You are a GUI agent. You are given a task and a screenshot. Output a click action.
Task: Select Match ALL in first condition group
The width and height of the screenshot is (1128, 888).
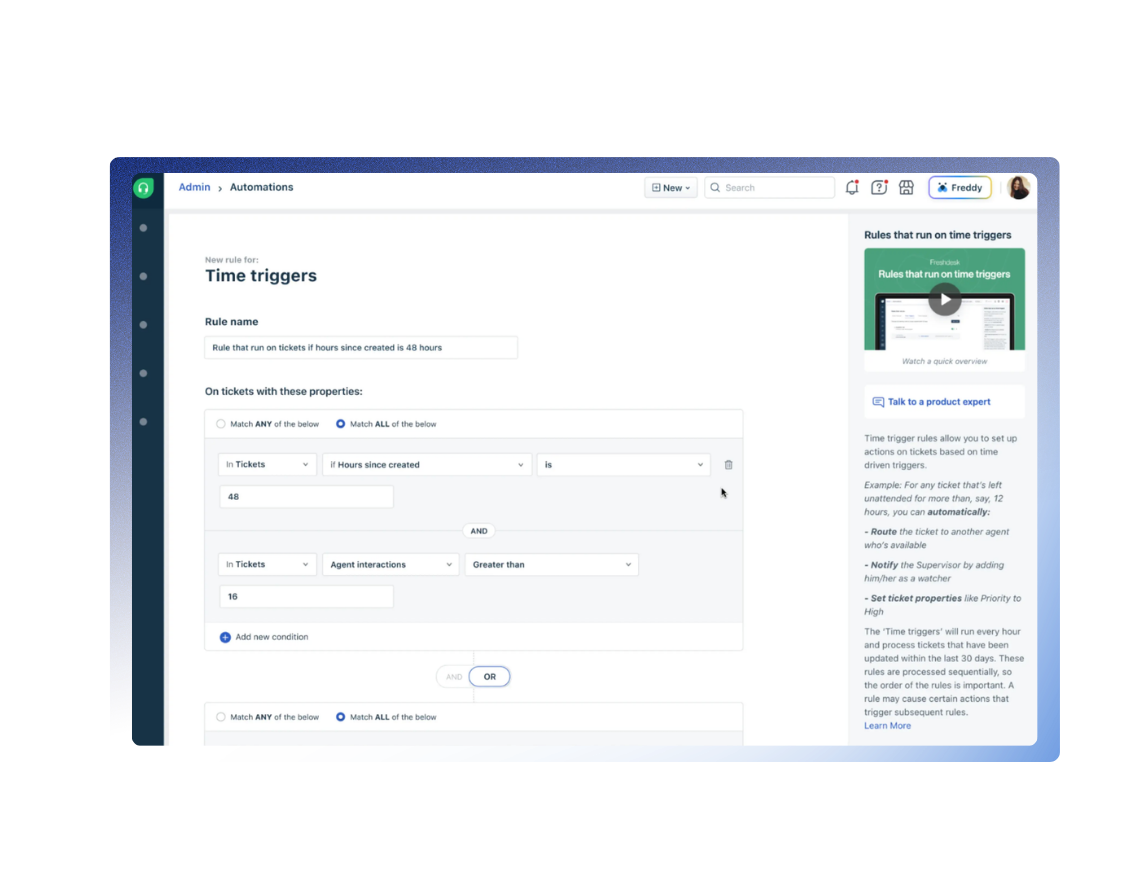tap(341, 424)
